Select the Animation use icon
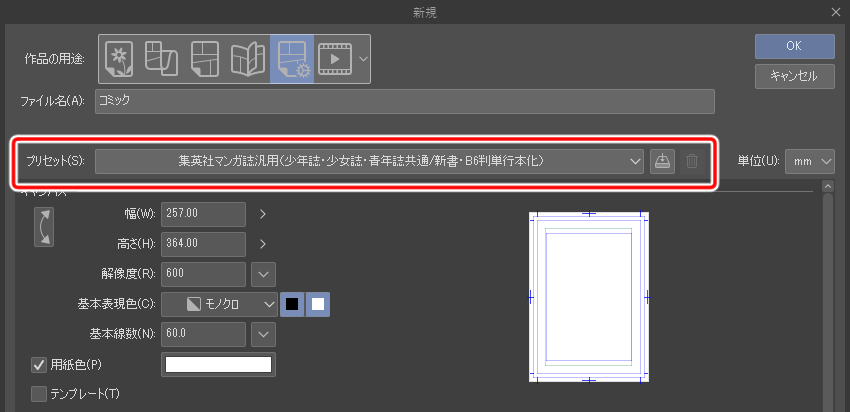Image resolution: width=850 pixels, height=412 pixels. click(335, 59)
